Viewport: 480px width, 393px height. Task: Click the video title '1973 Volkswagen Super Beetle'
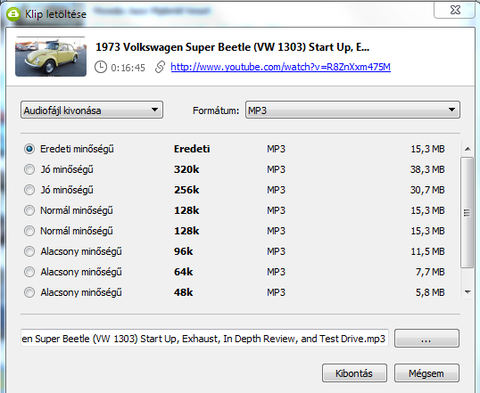tap(232, 47)
